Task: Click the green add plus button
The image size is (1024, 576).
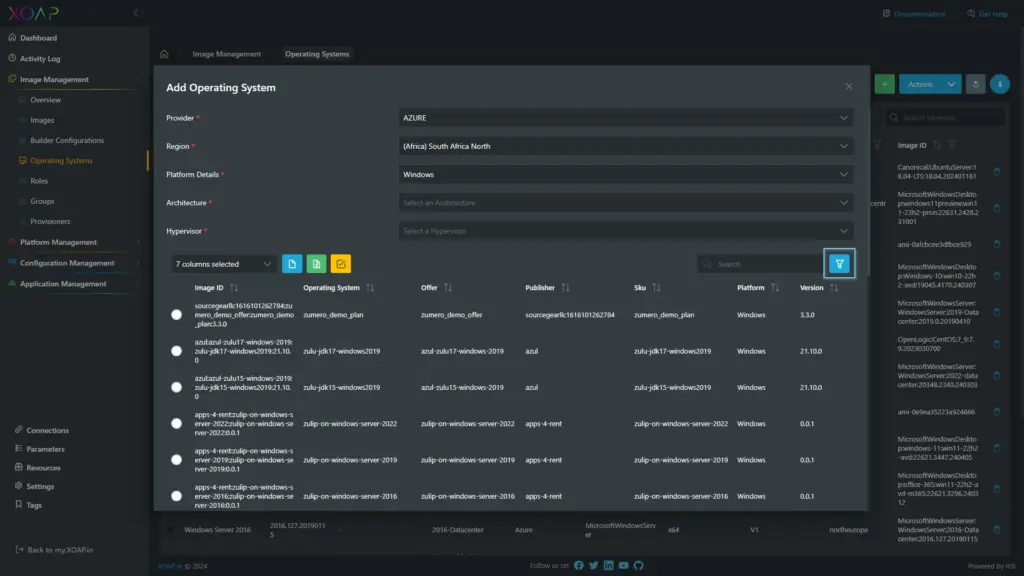Action: [x=884, y=84]
